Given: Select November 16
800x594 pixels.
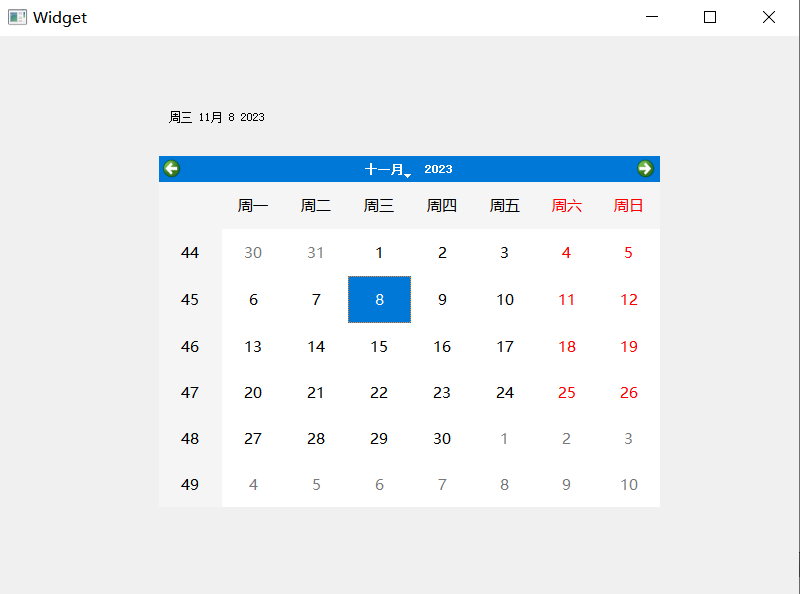Looking at the screenshot, I should click(442, 346).
